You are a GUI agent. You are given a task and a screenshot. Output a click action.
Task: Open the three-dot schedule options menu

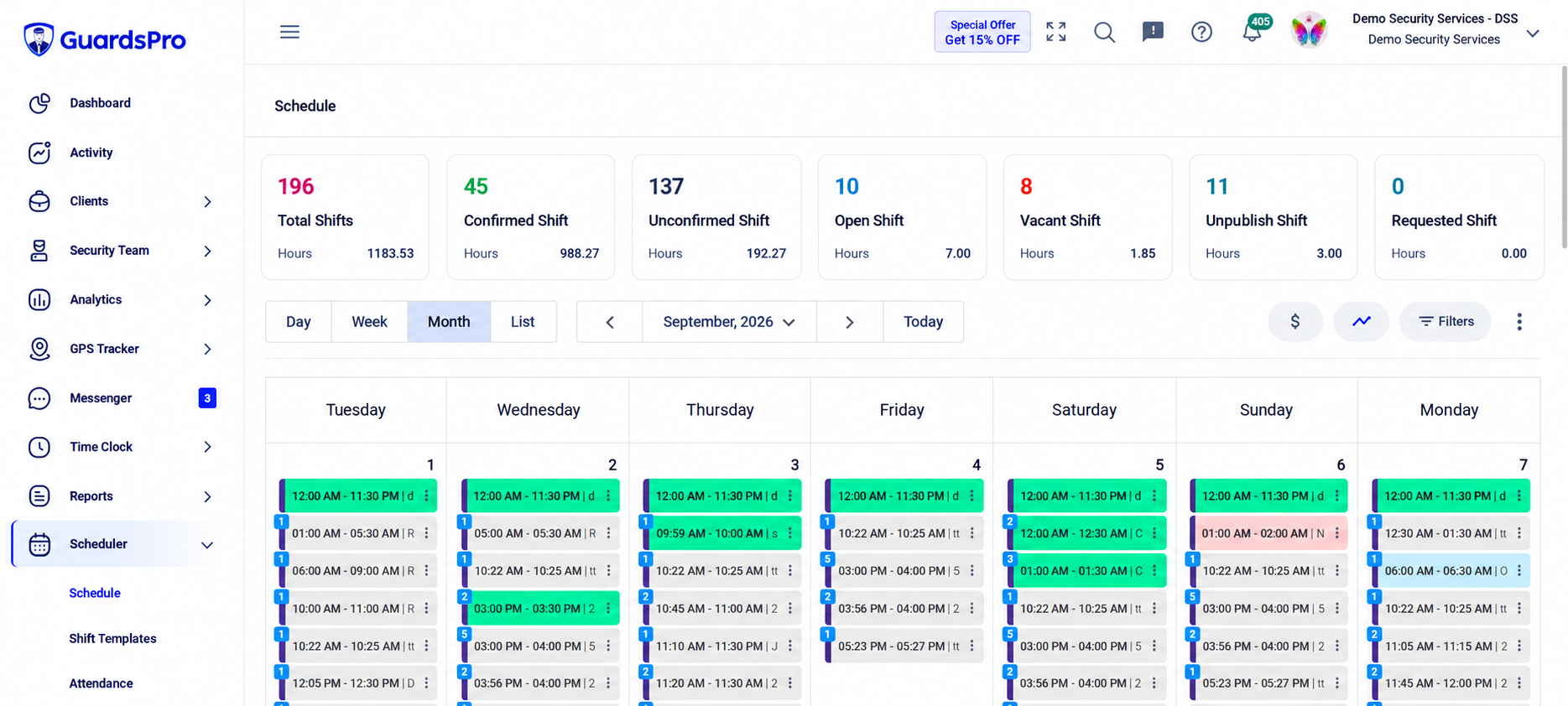[x=1519, y=322]
